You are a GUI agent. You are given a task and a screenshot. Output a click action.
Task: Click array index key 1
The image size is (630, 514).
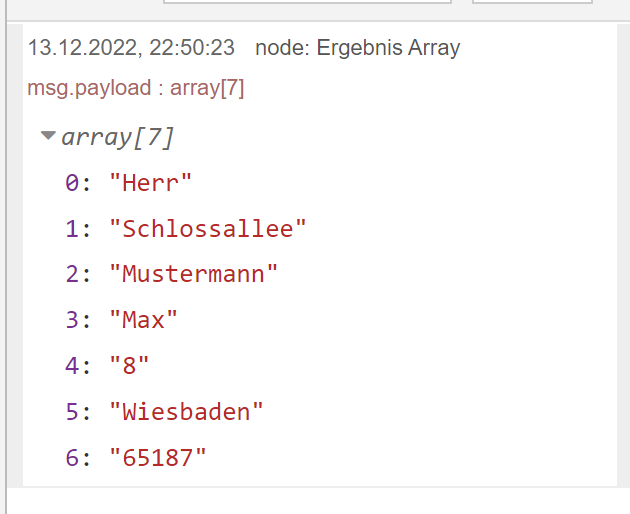tap(72, 229)
